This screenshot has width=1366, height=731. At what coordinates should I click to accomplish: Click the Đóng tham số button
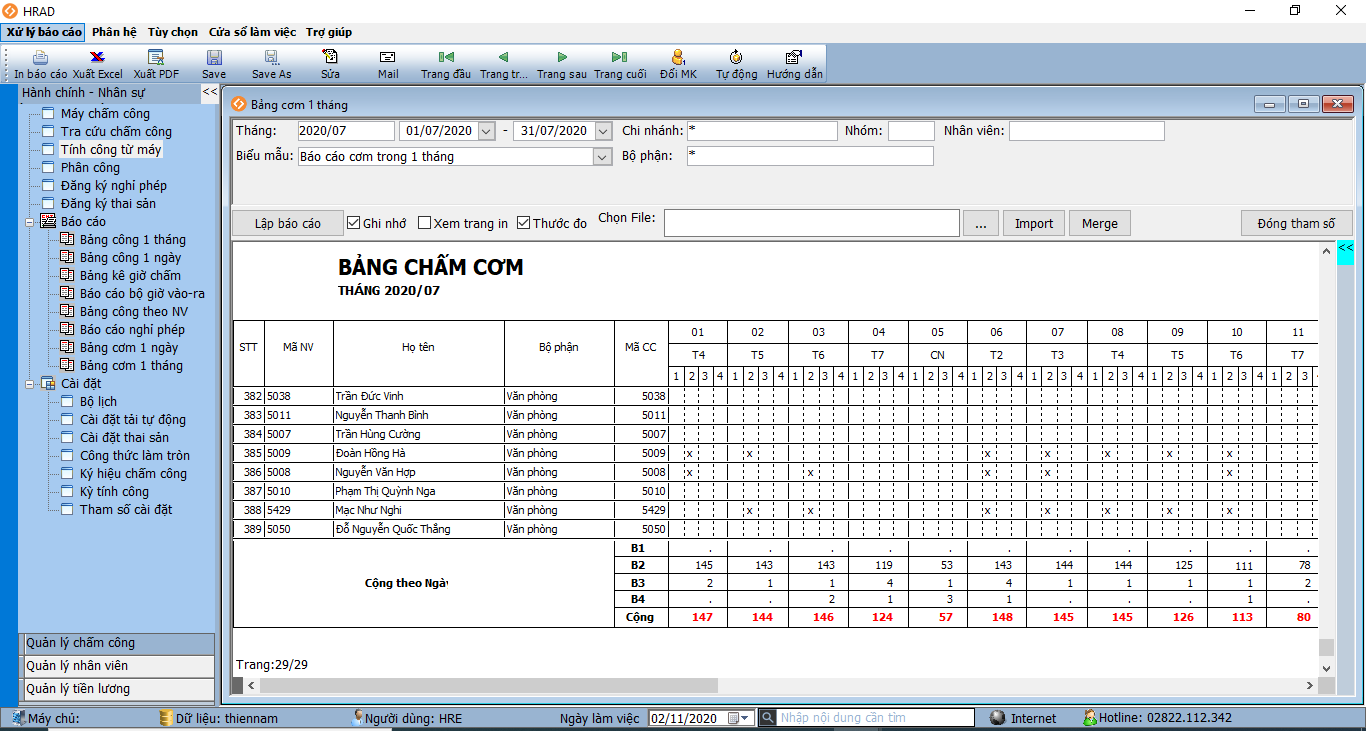coord(1296,223)
